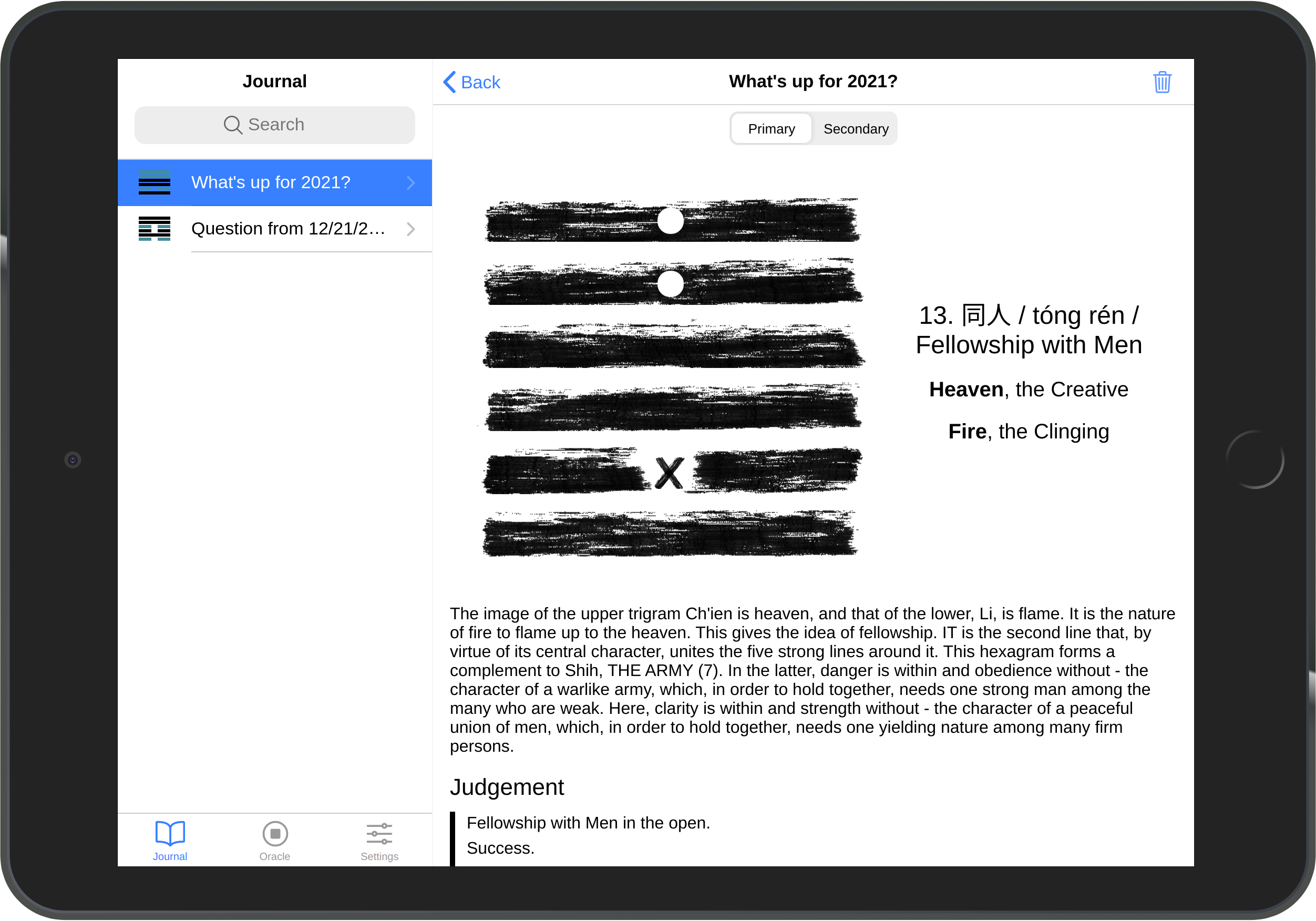Open 'What's up for 2021?' journal entry
1316x921 pixels.
coord(274,182)
